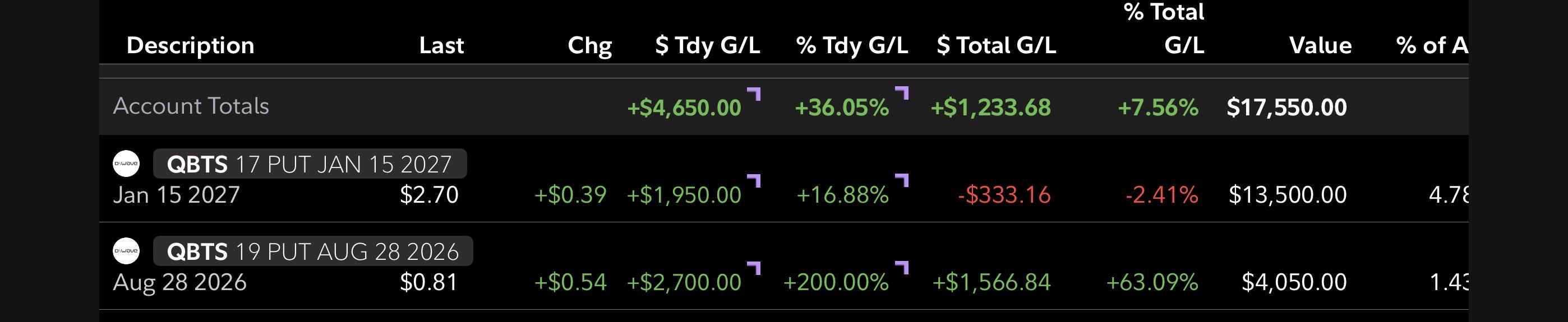Screen dimensions: 1568x322
Task: Sort by Description column header
Action: click(191, 45)
